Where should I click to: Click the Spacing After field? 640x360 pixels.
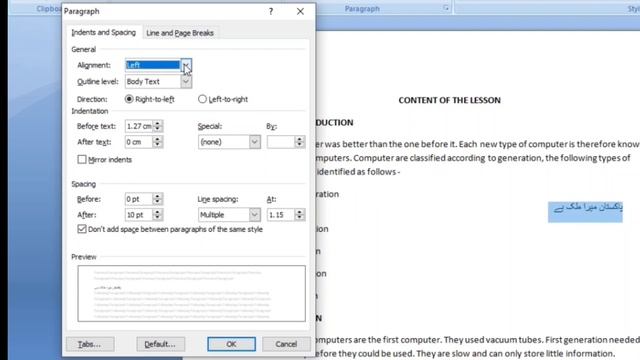[x=139, y=215]
